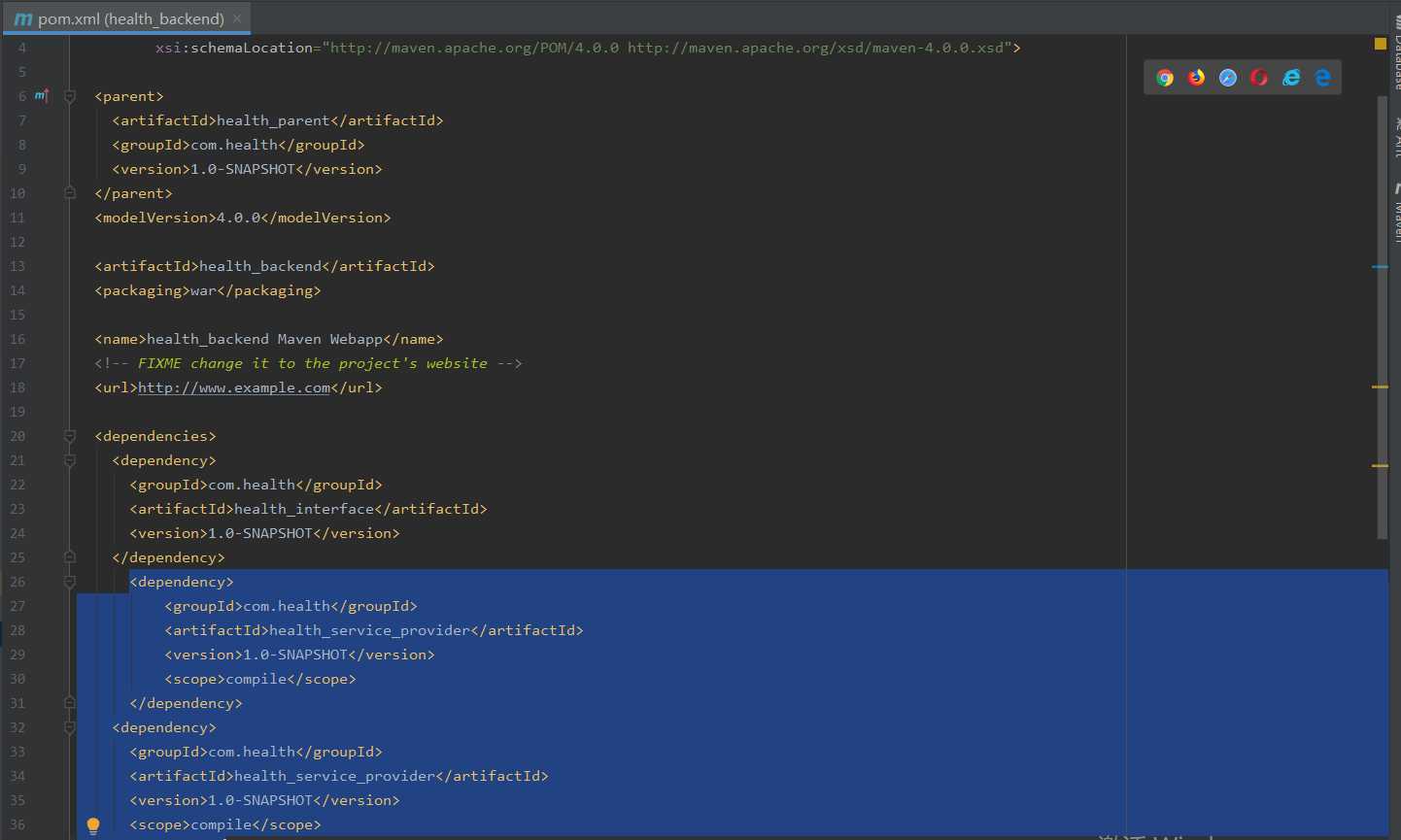Image resolution: width=1401 pixels, height=840 pixels.
Task: Click line number 19 in the gutter
Action: [17, 412]
